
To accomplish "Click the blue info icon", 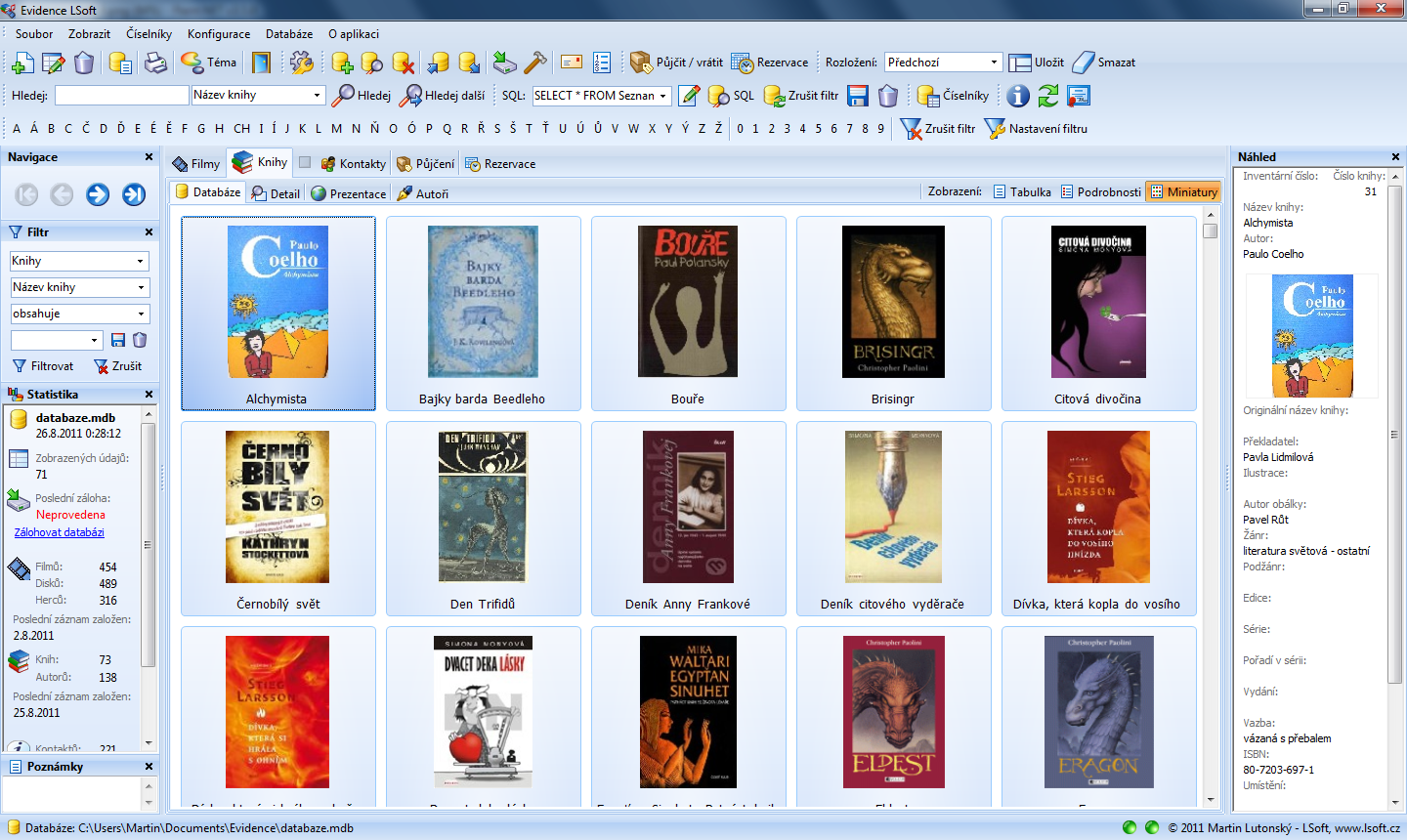I will (x=1018, y=96).
